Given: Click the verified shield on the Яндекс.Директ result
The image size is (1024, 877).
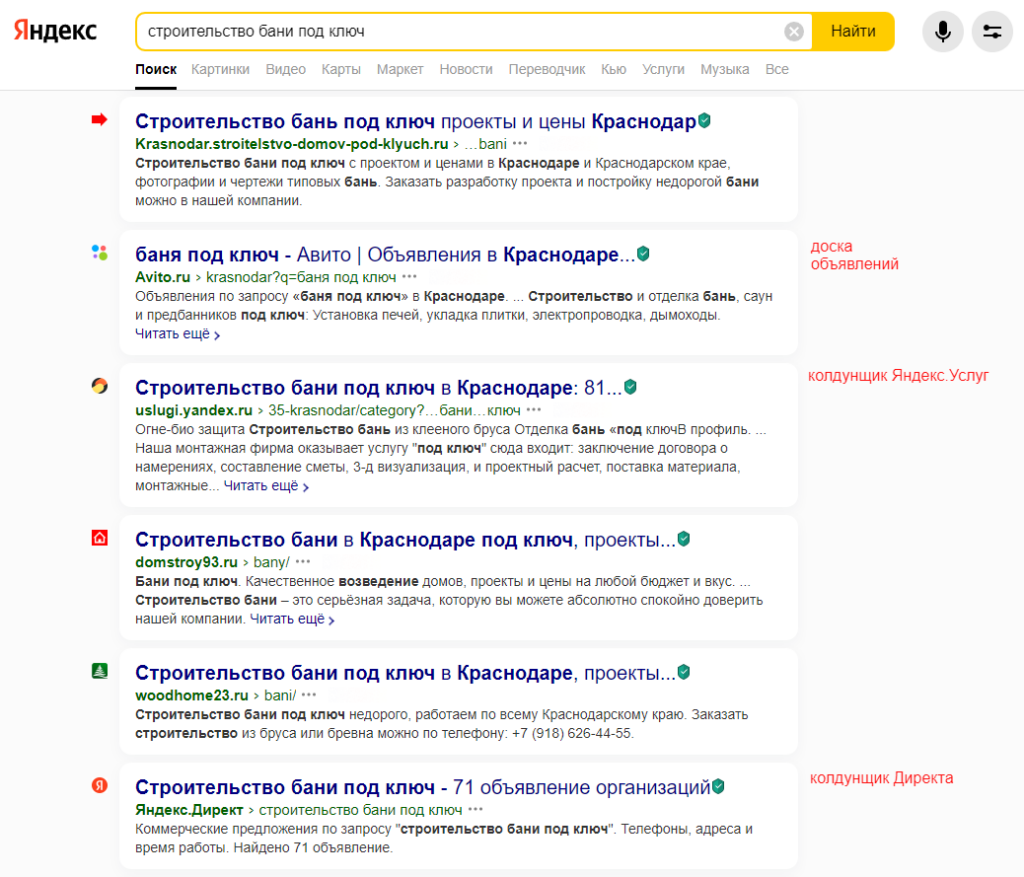Looking at the screenshot, I should 718,786.
